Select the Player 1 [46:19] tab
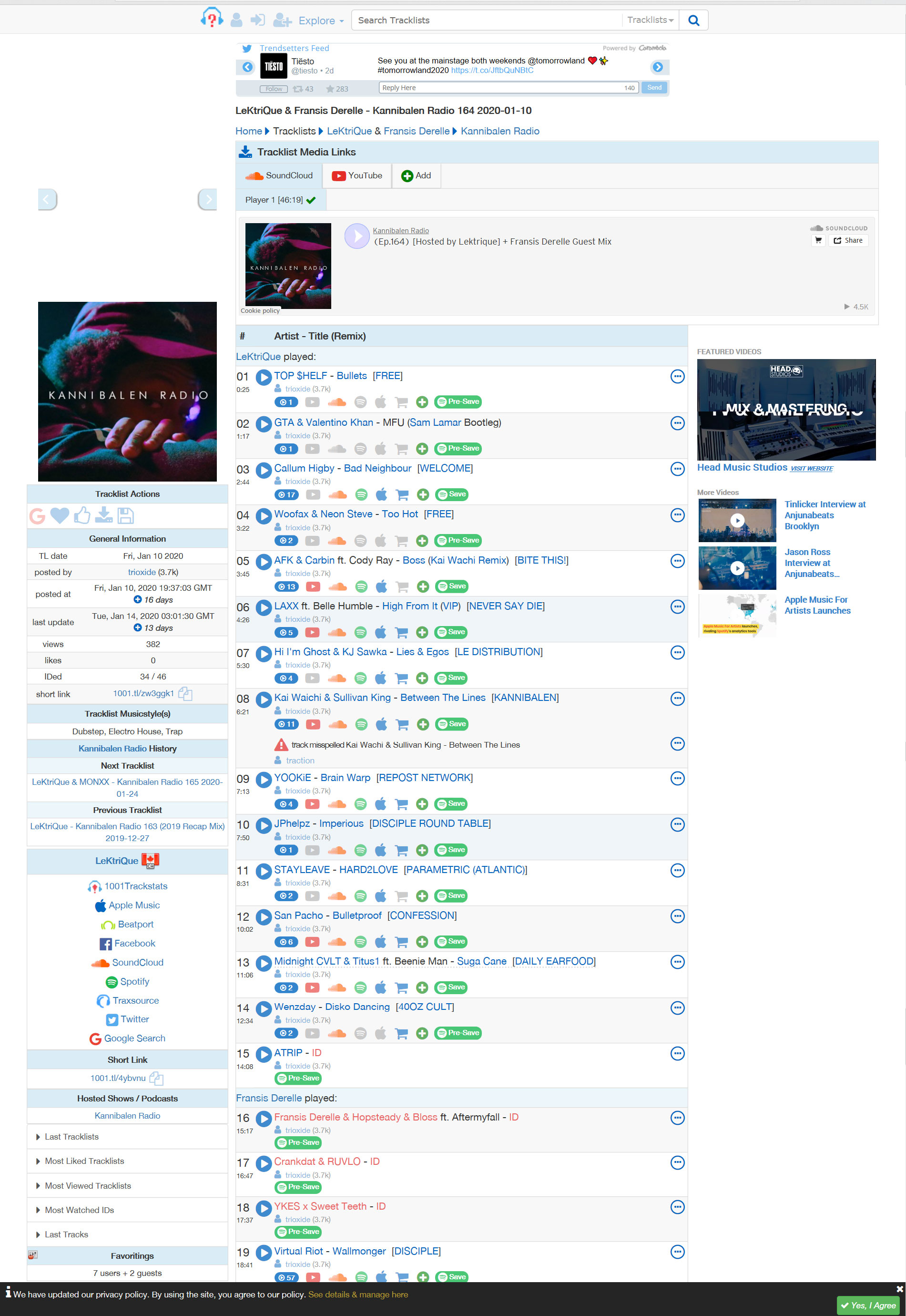This screenshot has height=1316, width=906. tap(281, 200)
